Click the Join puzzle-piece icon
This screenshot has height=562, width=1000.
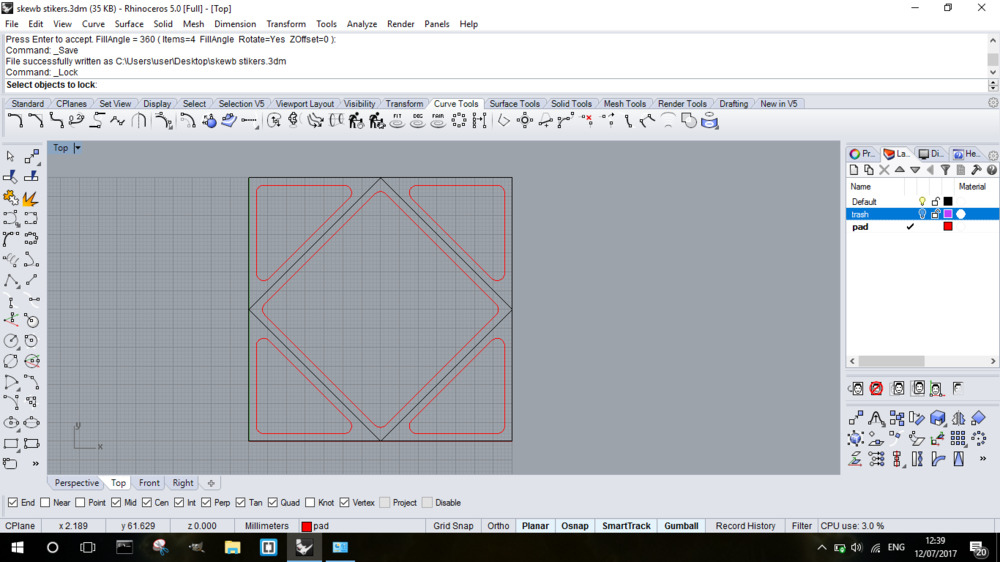tap(10, 198)
